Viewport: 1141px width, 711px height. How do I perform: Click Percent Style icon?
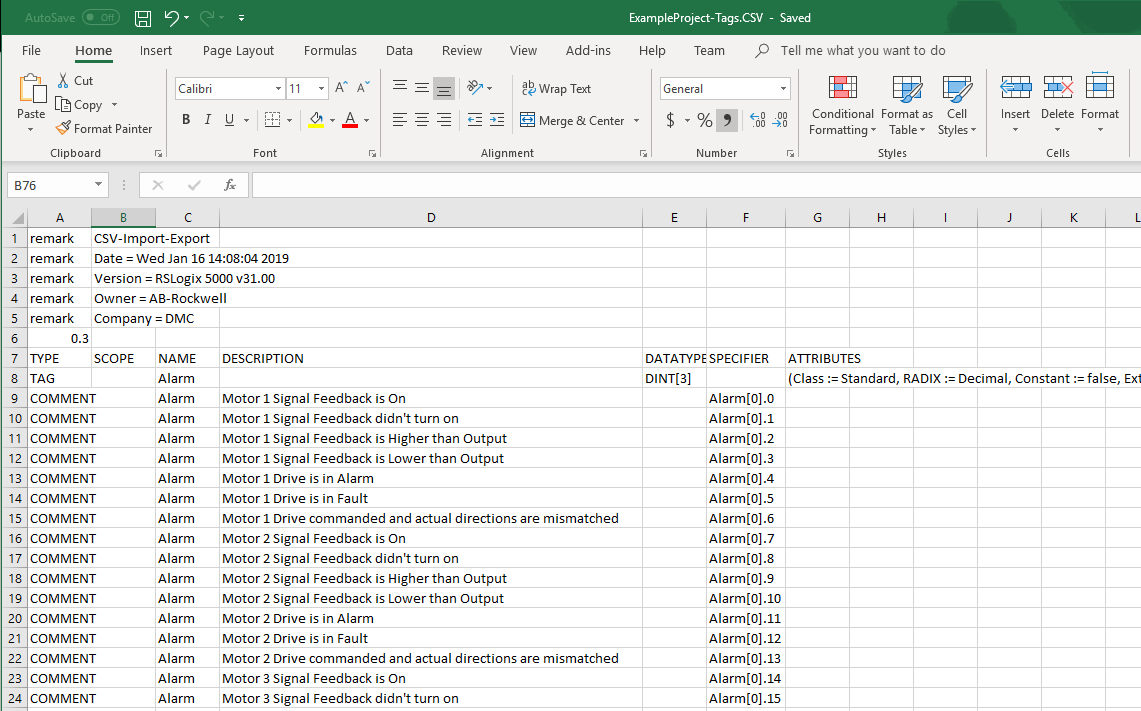(704, 119)
